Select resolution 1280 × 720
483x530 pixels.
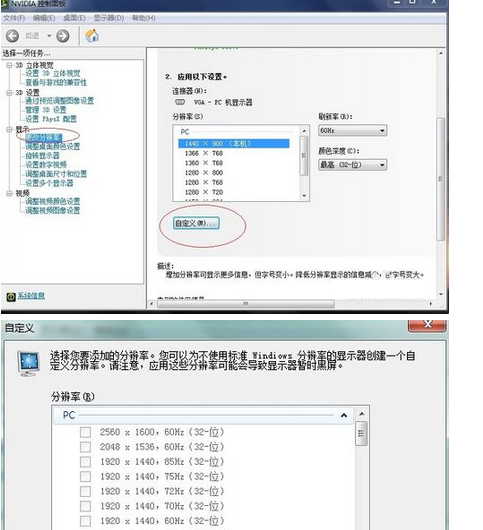(204, 192)
